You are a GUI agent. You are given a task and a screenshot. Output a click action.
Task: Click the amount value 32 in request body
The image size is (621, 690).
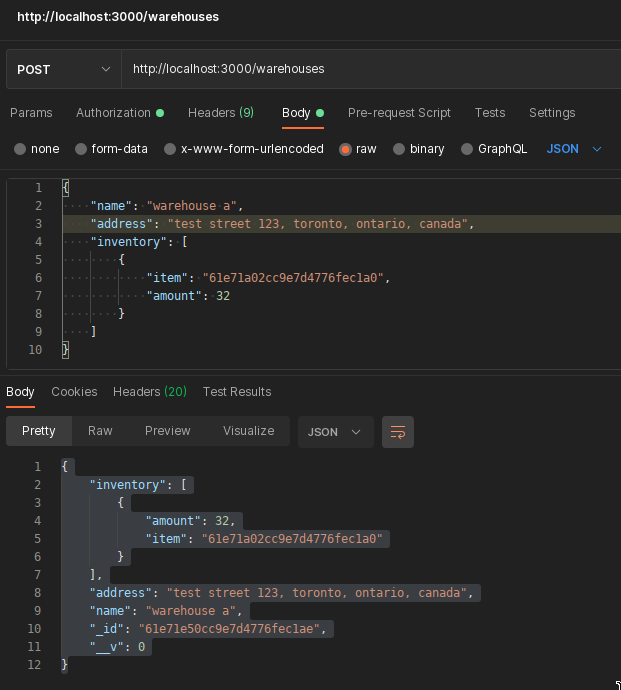pos(223,296)
